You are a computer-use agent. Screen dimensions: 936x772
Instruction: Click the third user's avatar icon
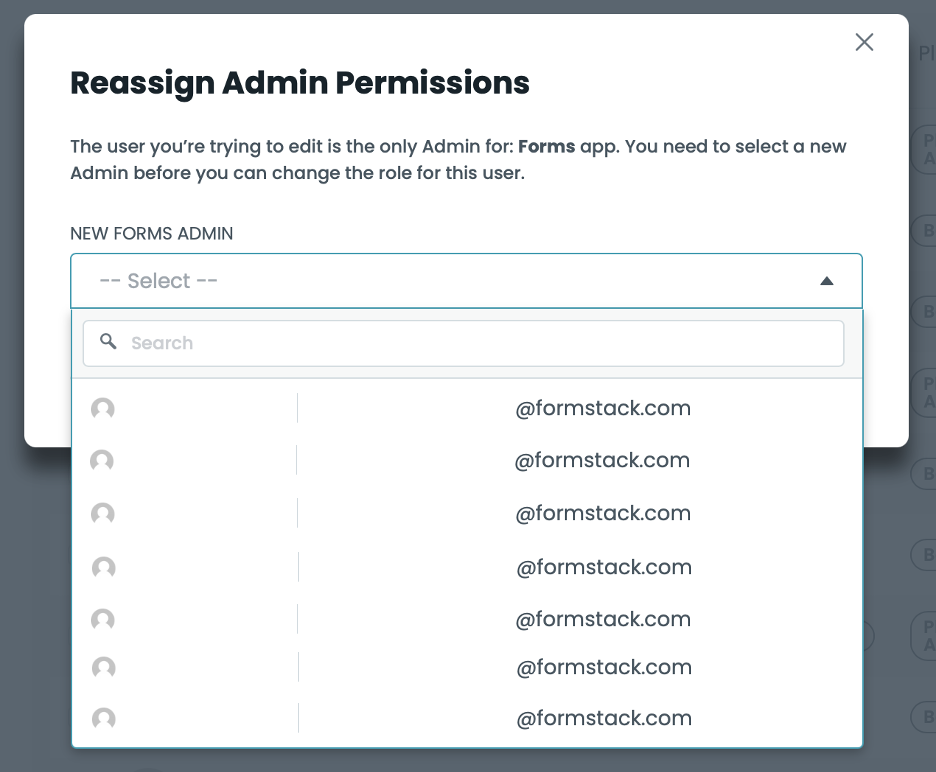coord(103,514)
